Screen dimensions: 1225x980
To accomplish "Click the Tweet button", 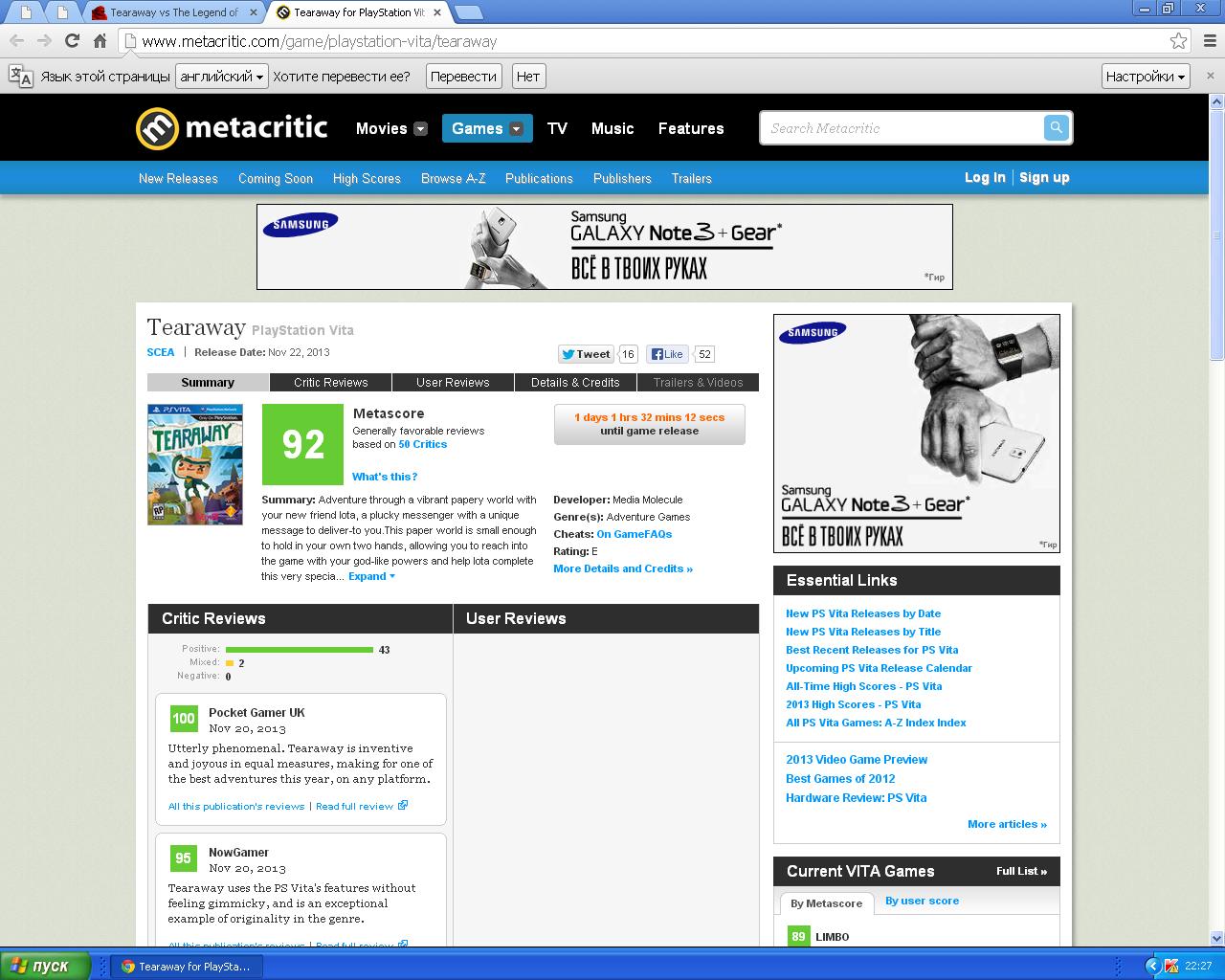I will [x=586, y=354].
